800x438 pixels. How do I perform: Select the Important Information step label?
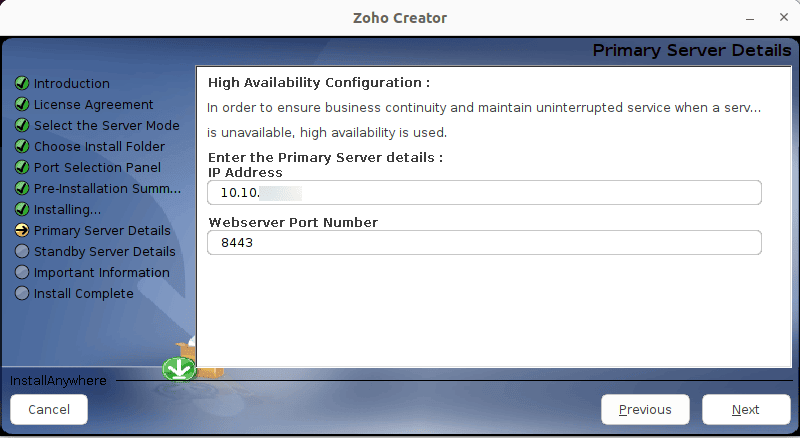(x=102, y=272)
